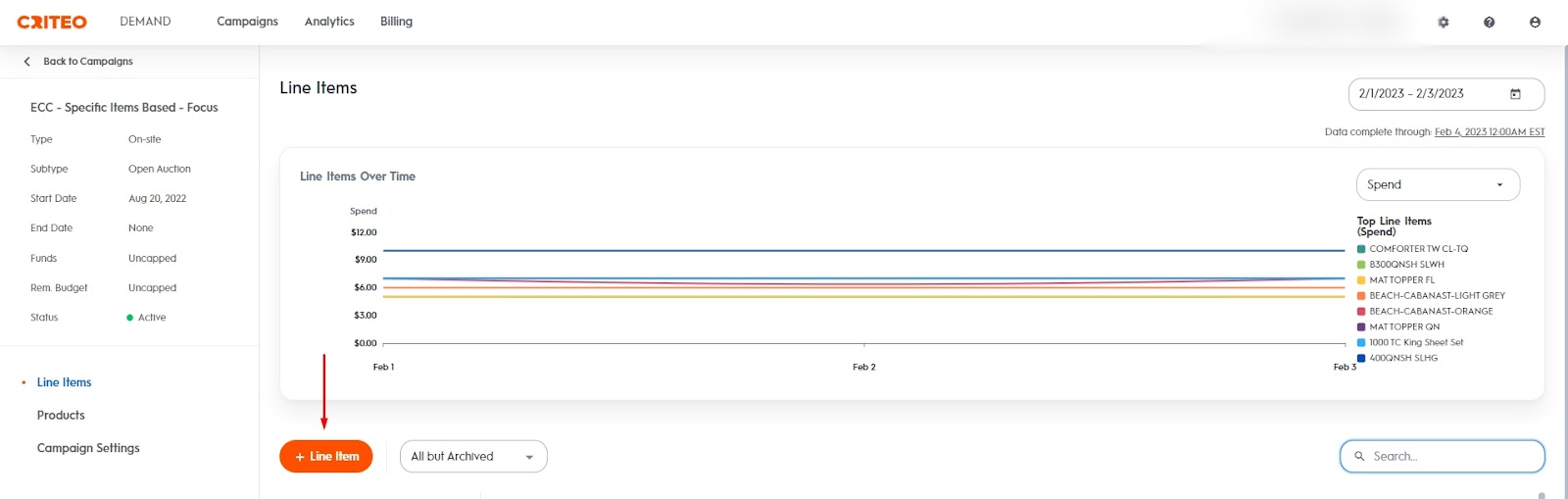This screenshot has height=499, width=1568.
Task: Click the calendar icon in date range
Action: [x=1515, y=94]
